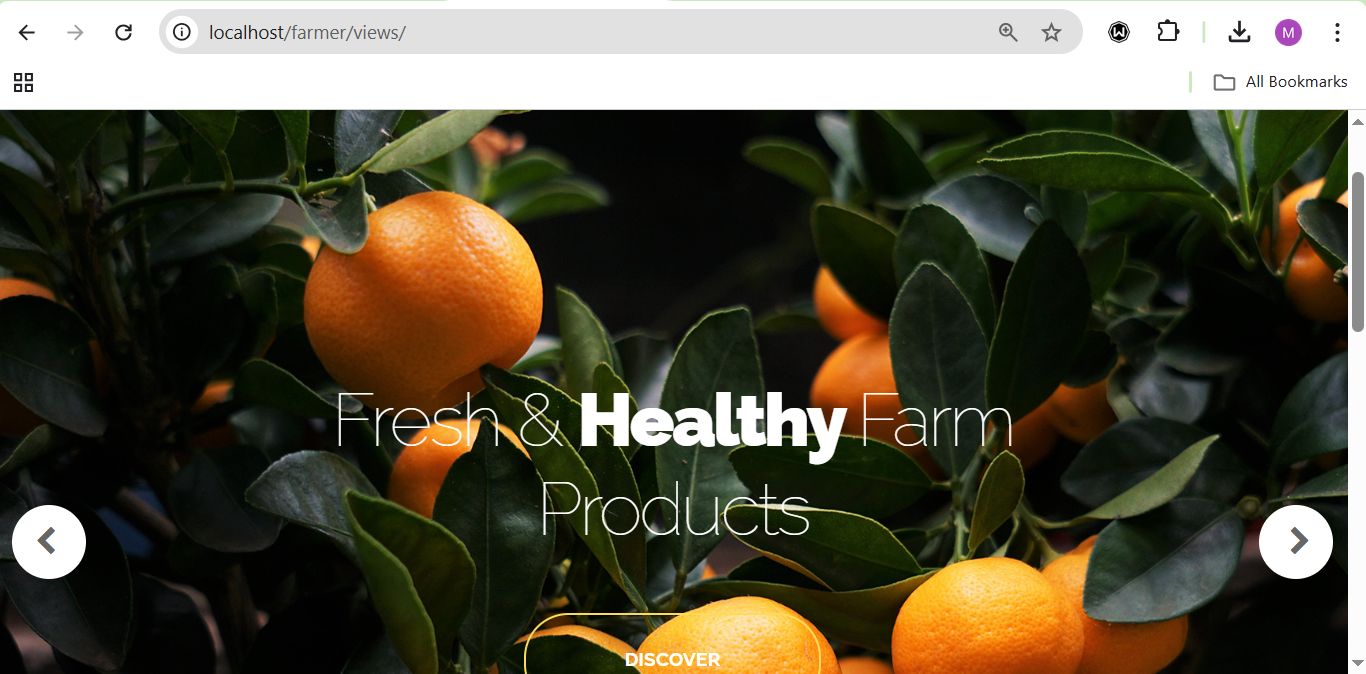Click the scrollbar down arrow
The height and width of the screenshot is (674, 1366).
[x=1358, y=663]
